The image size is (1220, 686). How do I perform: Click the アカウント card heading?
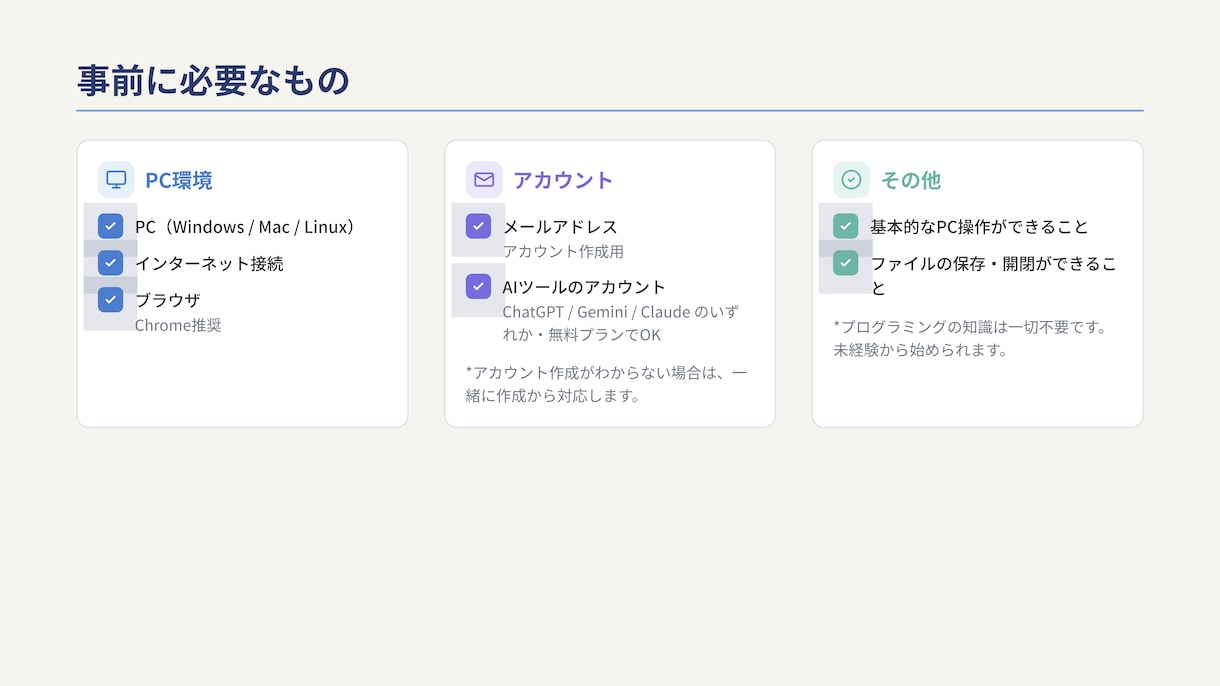click(563, 180)
